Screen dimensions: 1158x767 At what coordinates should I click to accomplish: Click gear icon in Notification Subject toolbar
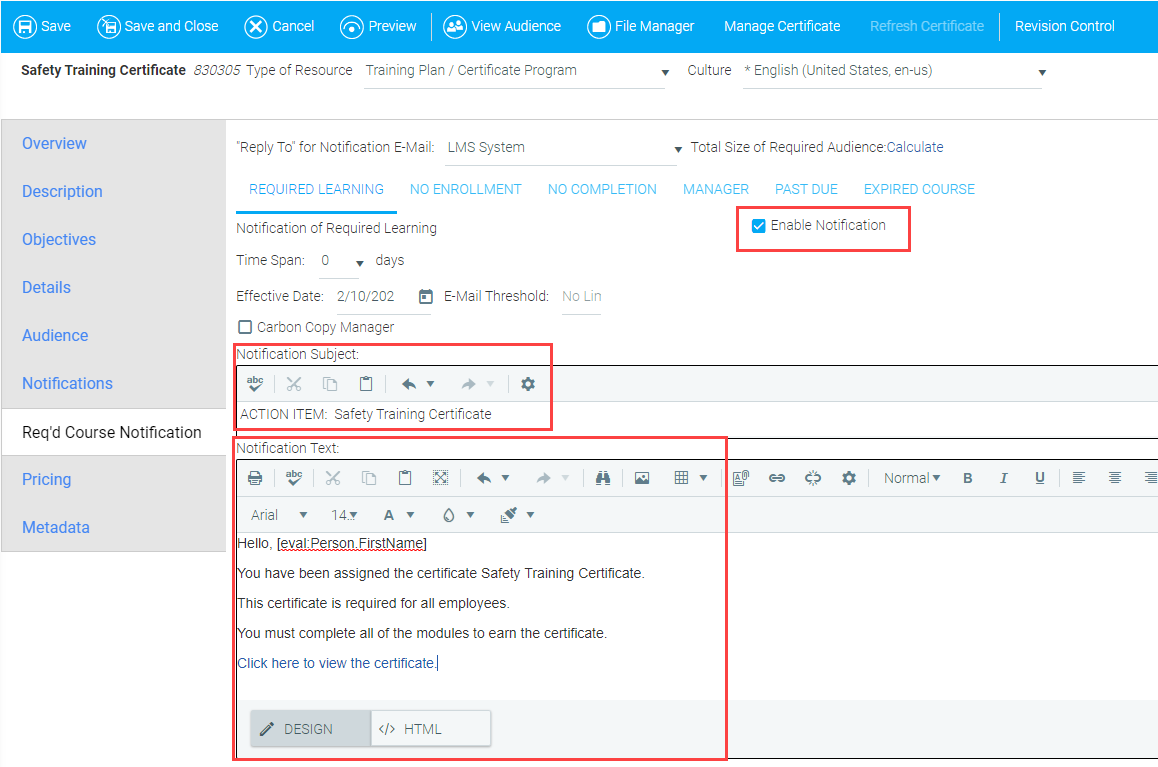528,384
